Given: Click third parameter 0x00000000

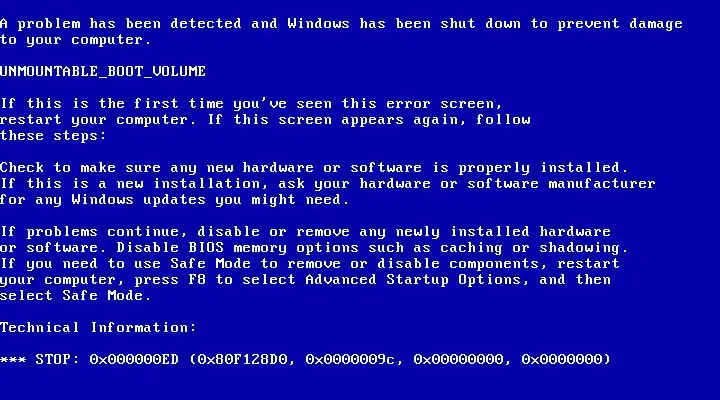Looking at the screenshot, I should tap(461, 359).
